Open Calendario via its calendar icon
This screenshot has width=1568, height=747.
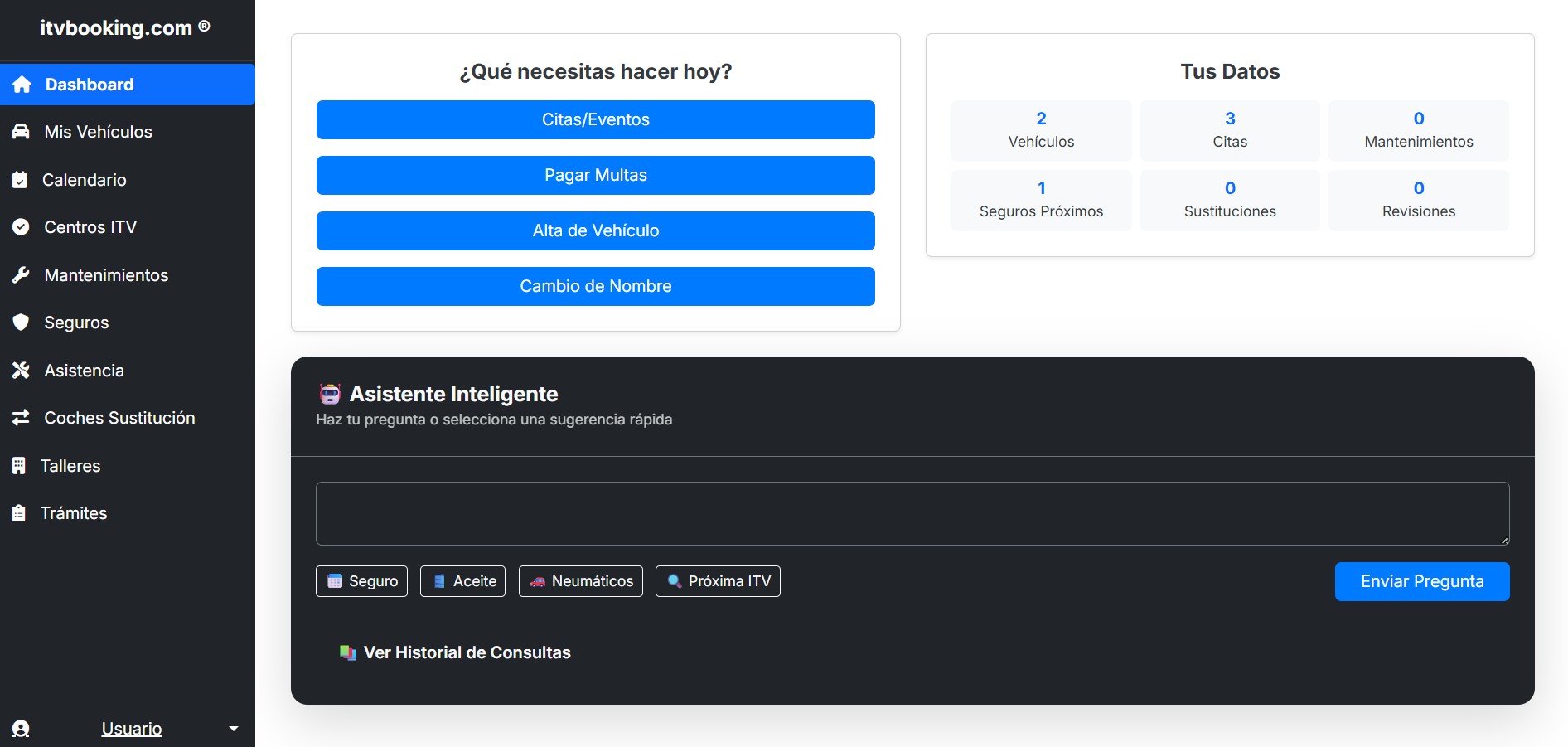(x=20, y=180)
